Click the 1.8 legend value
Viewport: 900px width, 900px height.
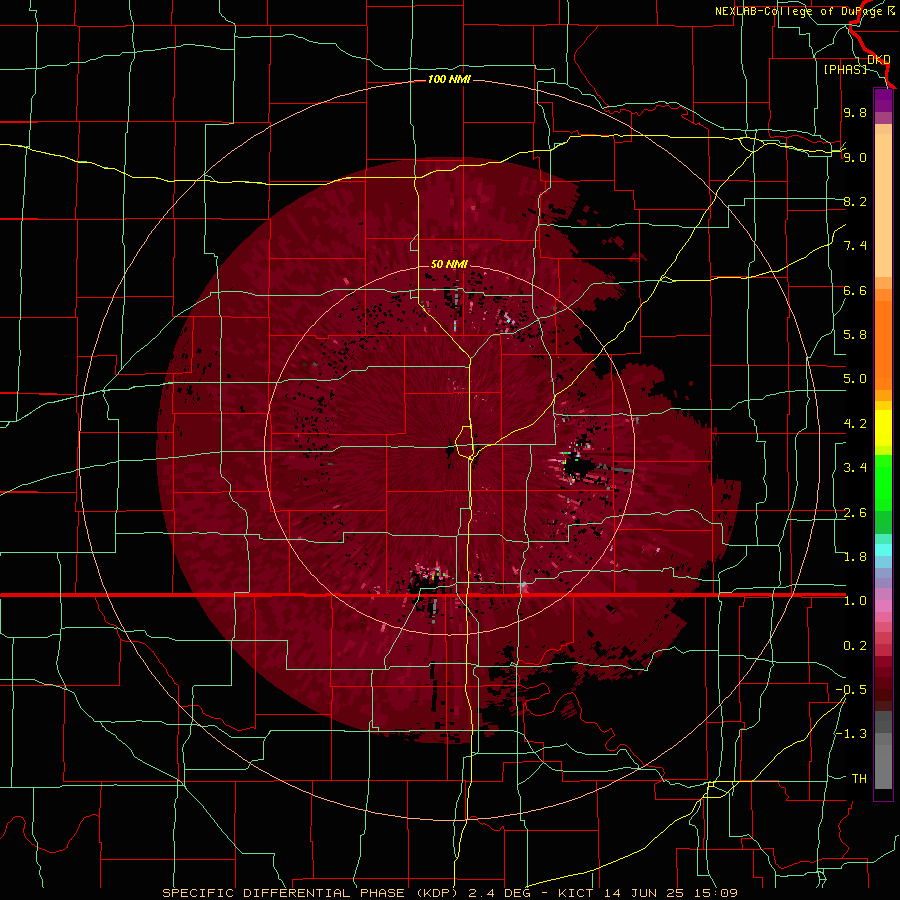coord(855,557)
